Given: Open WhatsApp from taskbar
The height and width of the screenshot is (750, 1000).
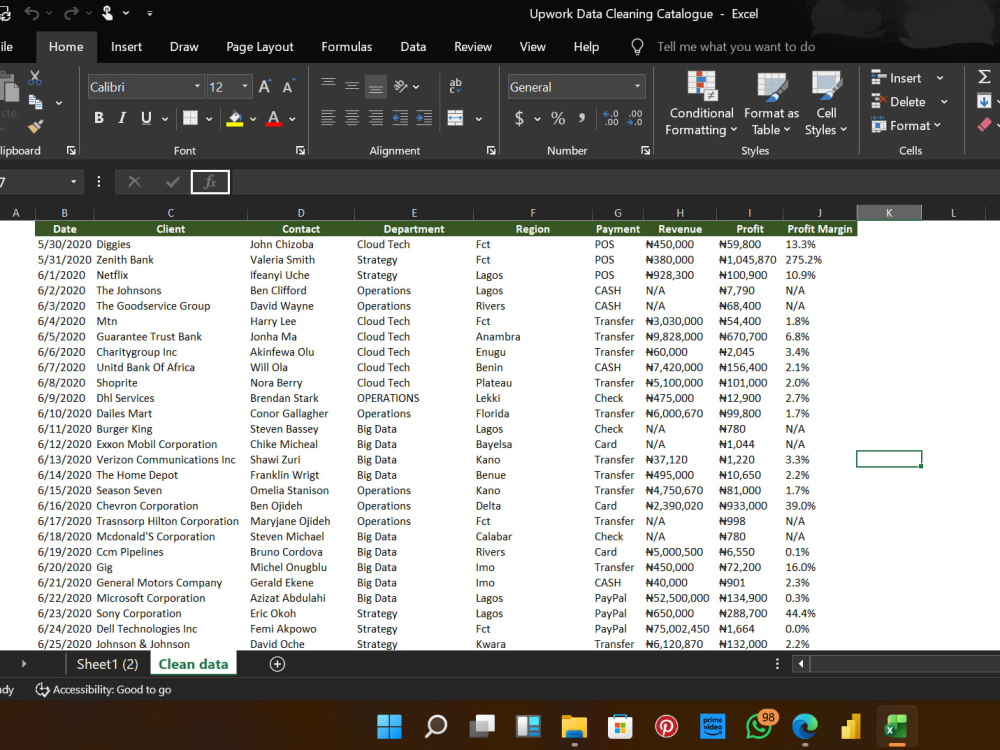Looking at the screenshot, I should click(759, 726).
